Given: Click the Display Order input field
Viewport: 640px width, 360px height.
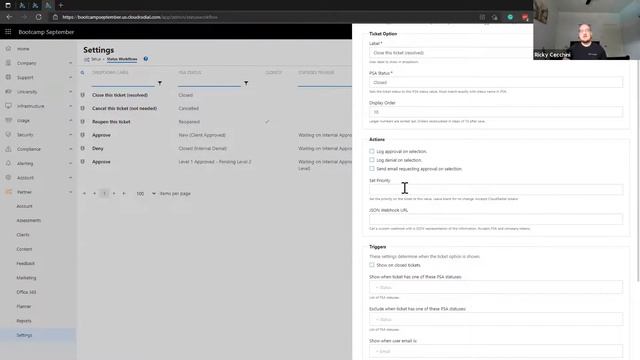Looking at the screenshot, I should 496,112.
